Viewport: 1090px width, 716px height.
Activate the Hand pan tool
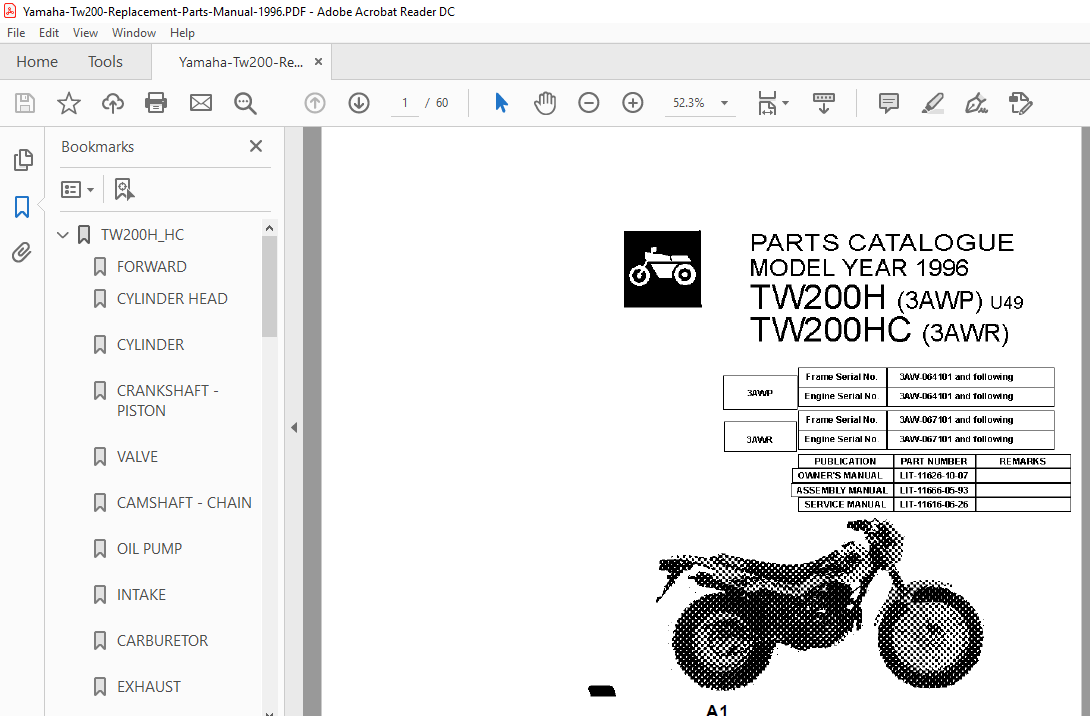coord(545,103)
